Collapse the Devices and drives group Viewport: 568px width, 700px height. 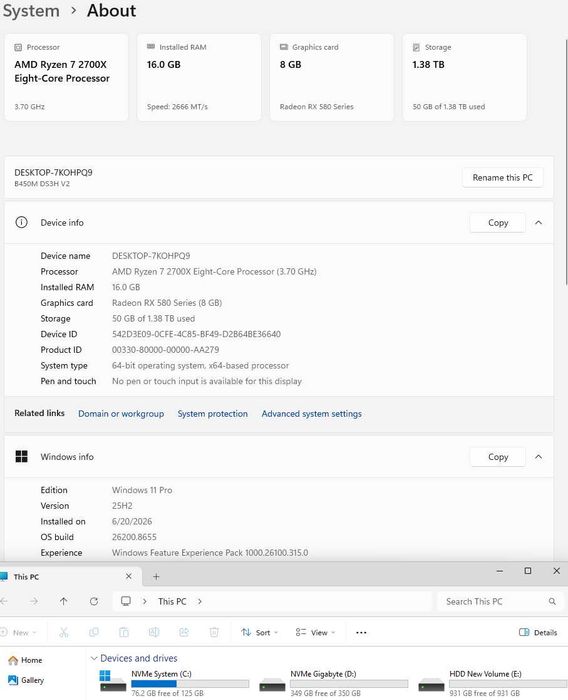(94, 658)
